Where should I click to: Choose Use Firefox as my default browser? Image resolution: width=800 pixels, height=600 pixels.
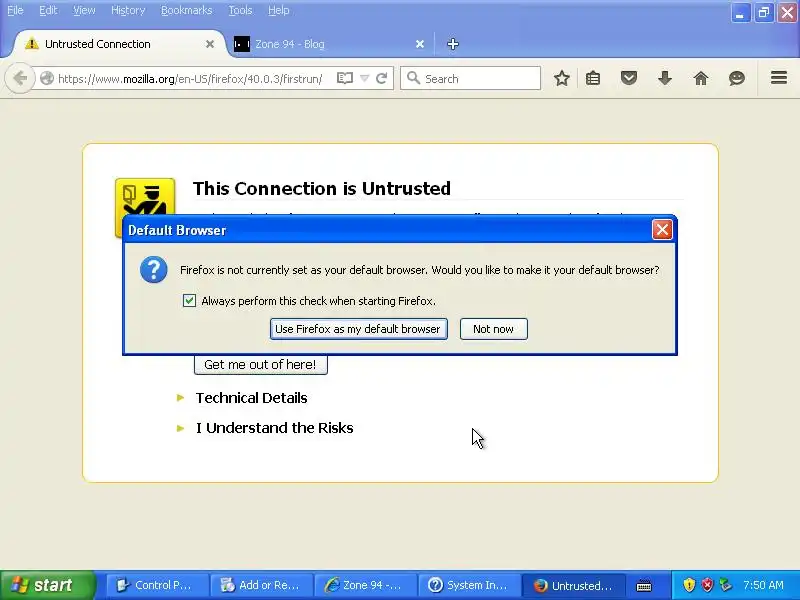[359, 329]
